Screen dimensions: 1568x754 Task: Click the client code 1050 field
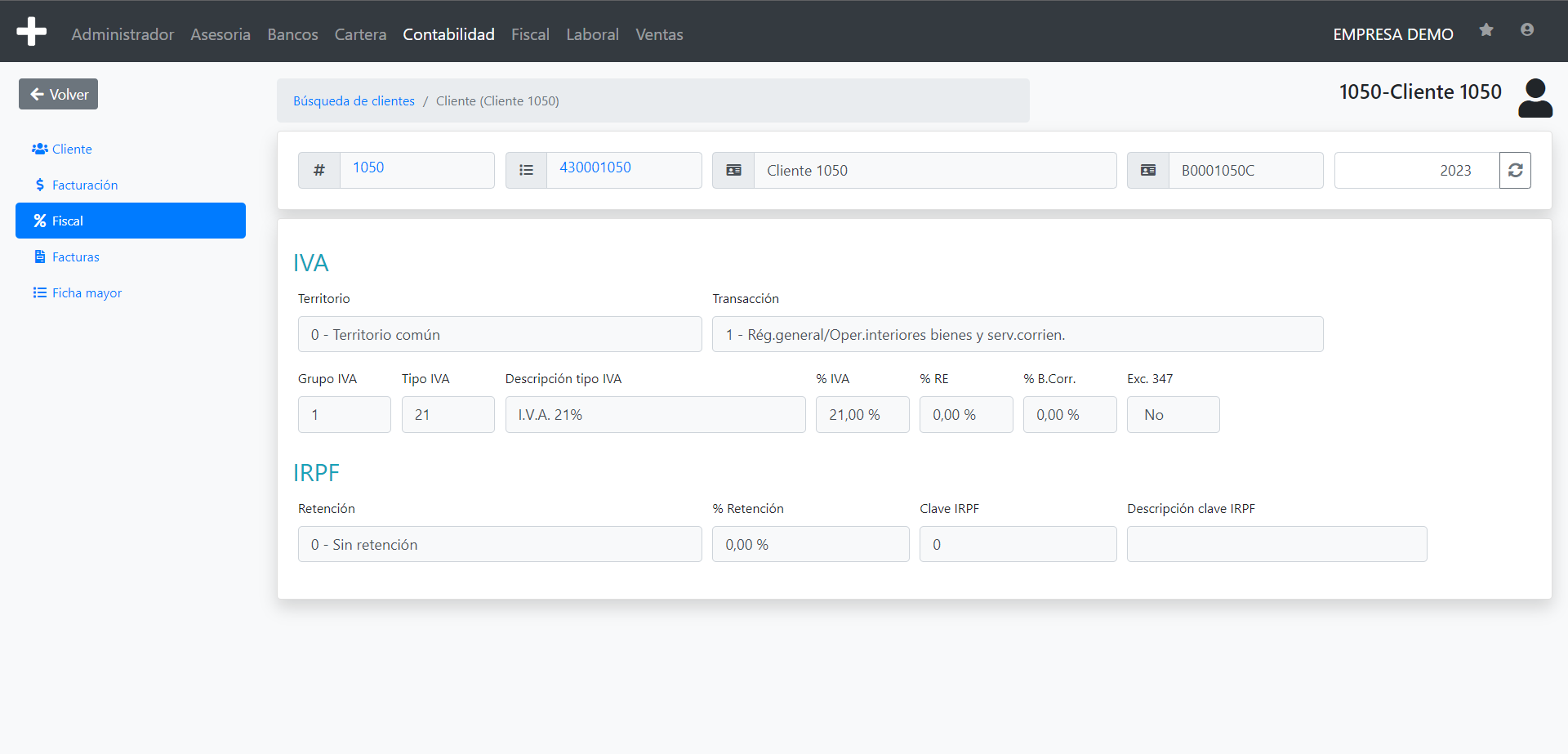click(417, 170)
